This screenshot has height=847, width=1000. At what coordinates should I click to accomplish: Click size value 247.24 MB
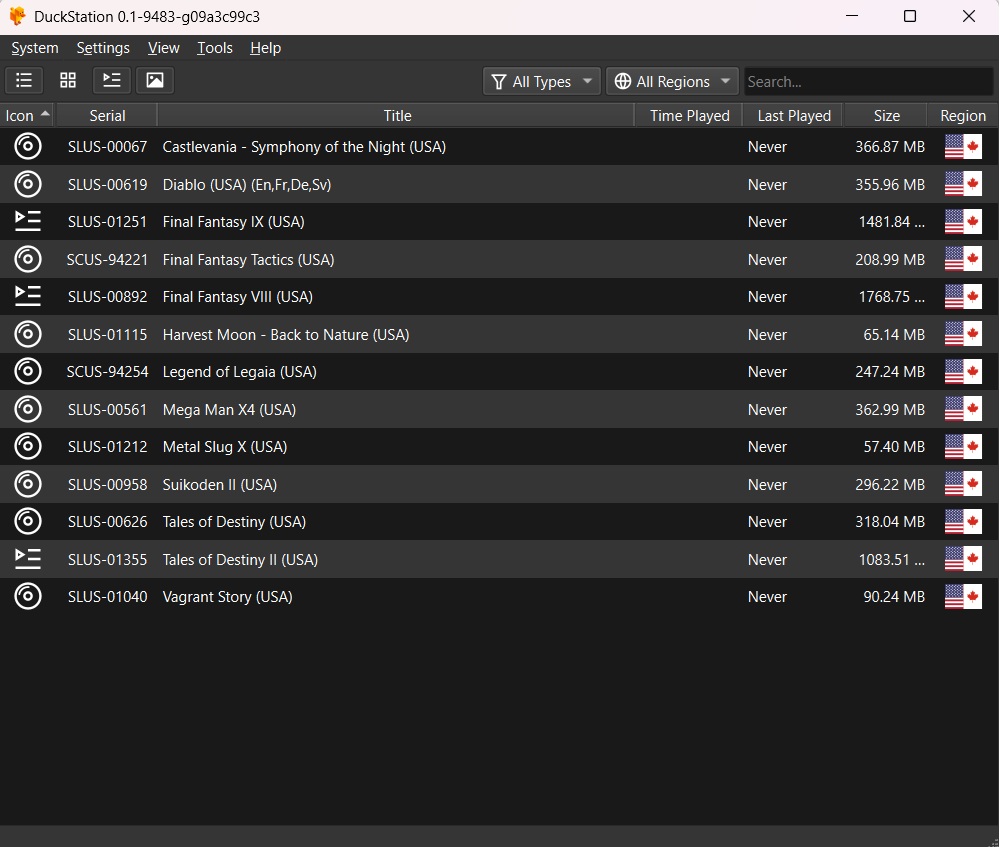pyautogui.click(x=890, y=372)
